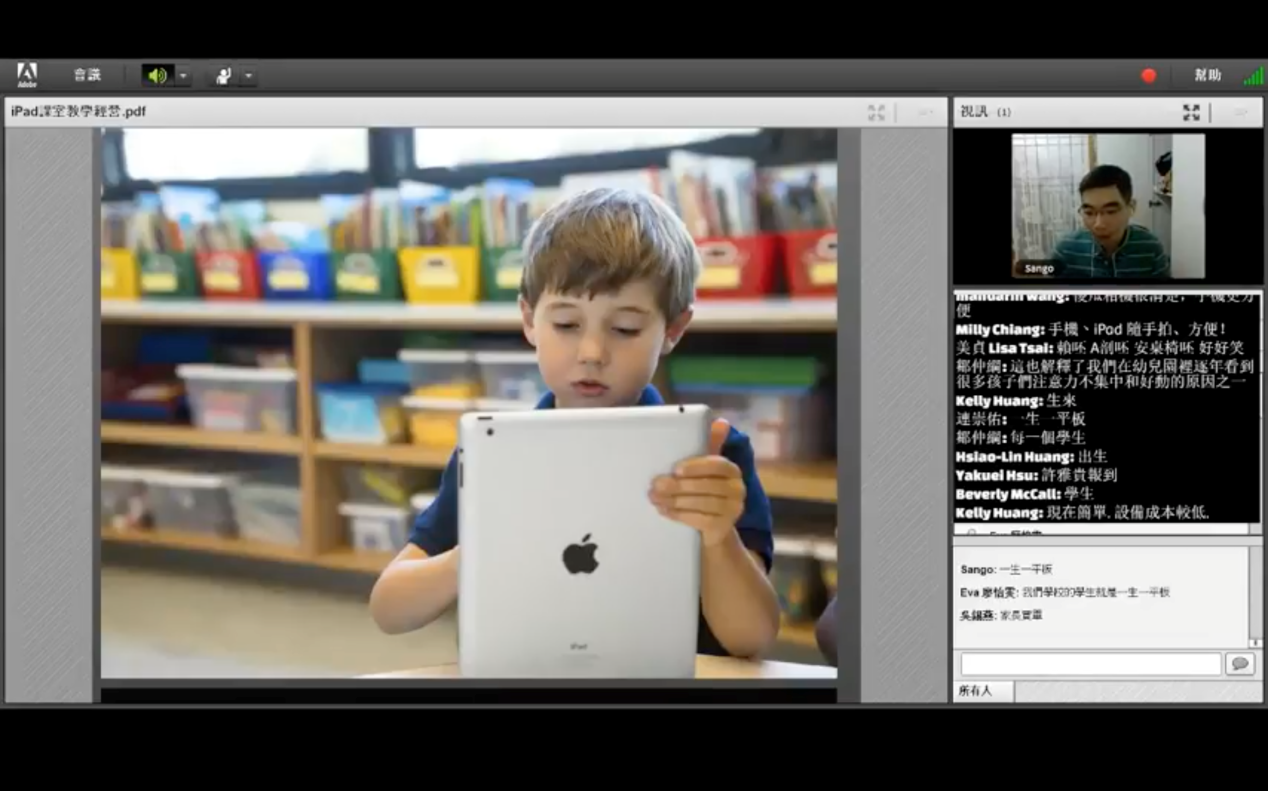Image resolution: width=1268 pixels, height=791 pixels.
Task: Click the Adobe logo in the top bar
Action: (x=27, y=75)
